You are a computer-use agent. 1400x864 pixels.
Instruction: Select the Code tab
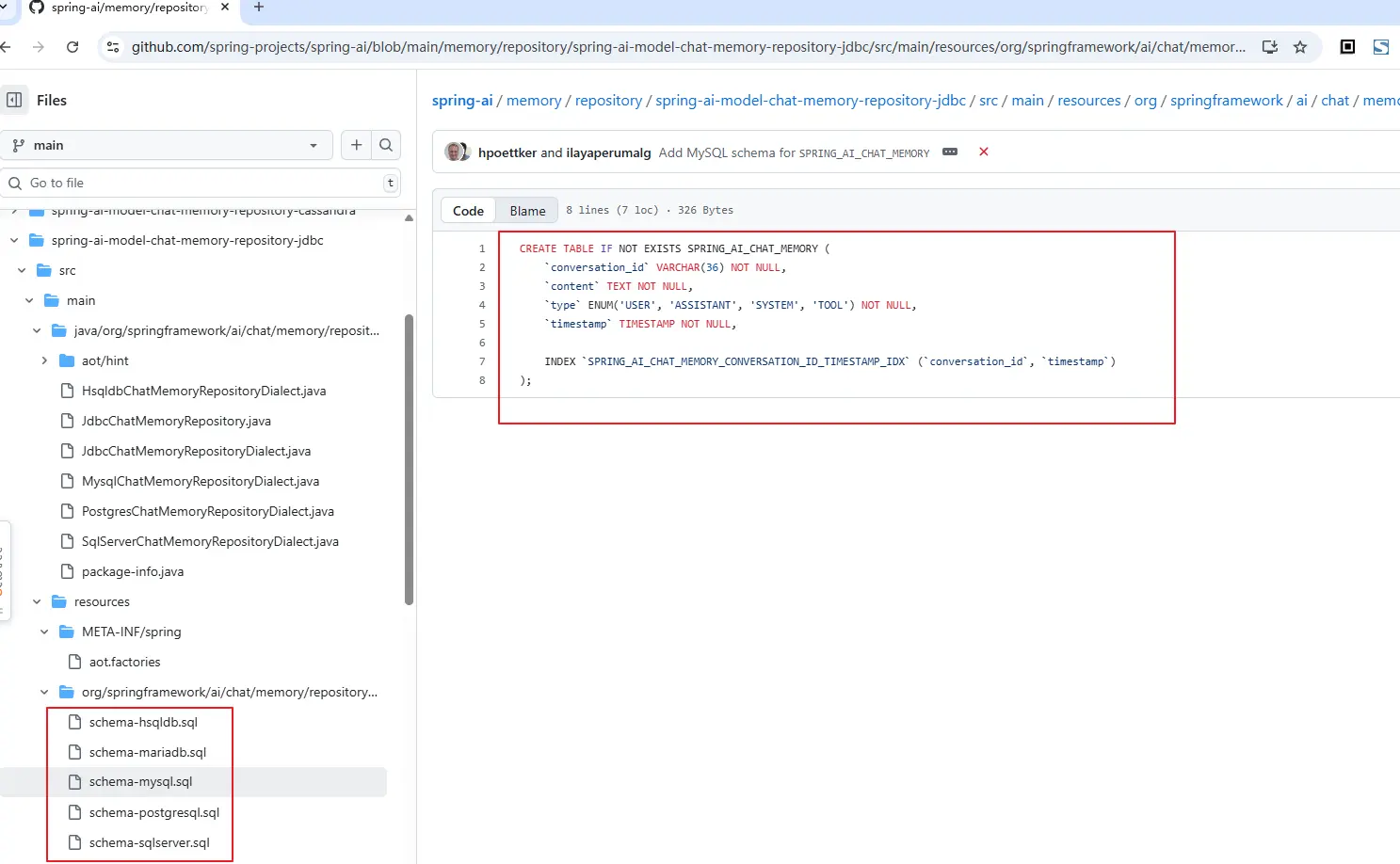[468, 211]
